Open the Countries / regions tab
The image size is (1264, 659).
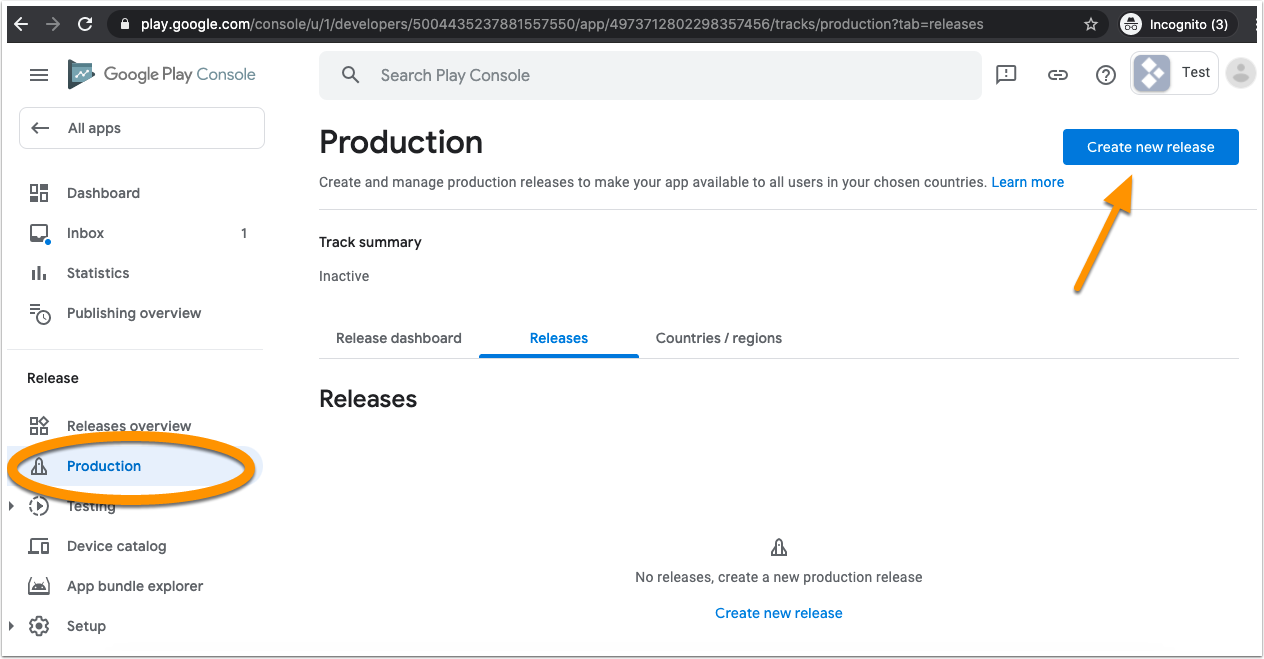click(719, 338)
